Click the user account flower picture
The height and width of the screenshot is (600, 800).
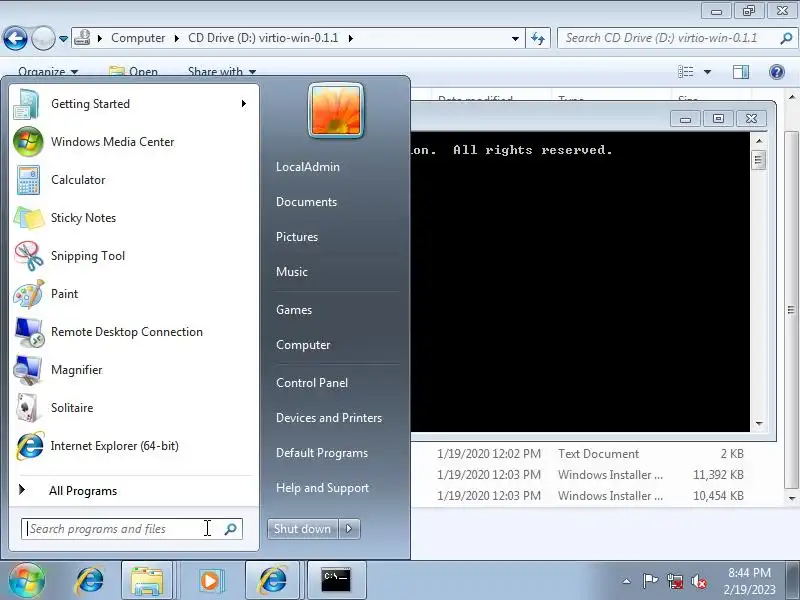[x=336, y=110]
